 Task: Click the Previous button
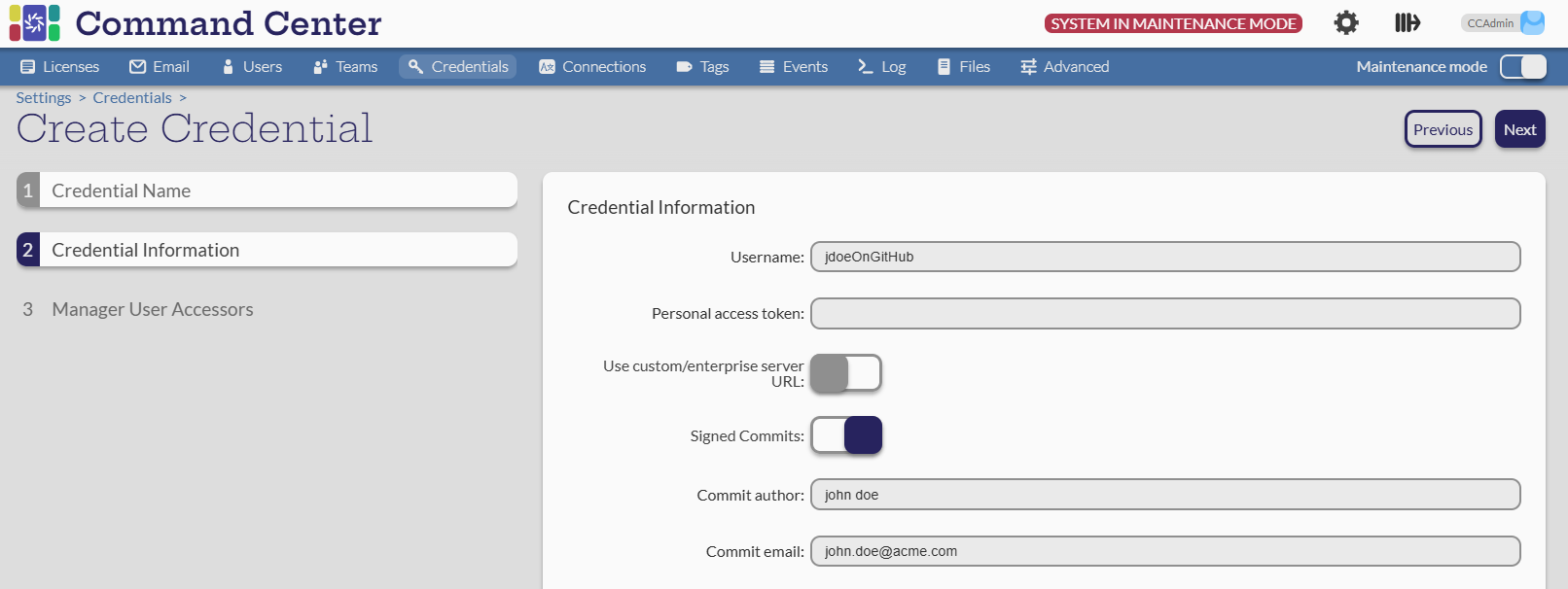click(x=1443, y=129)
